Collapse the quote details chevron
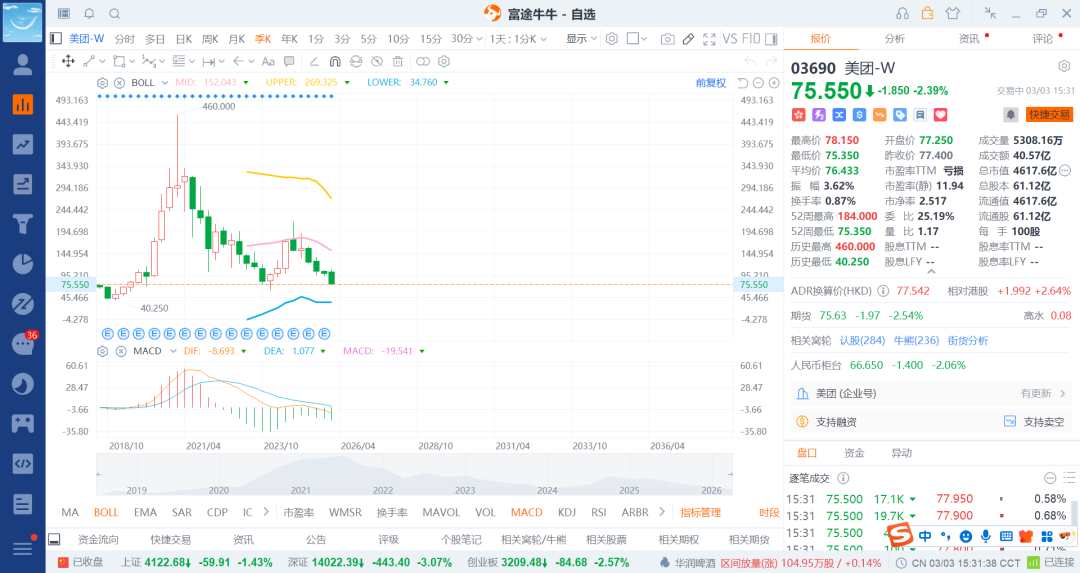 pyautogui.click(x=931, y=272)
